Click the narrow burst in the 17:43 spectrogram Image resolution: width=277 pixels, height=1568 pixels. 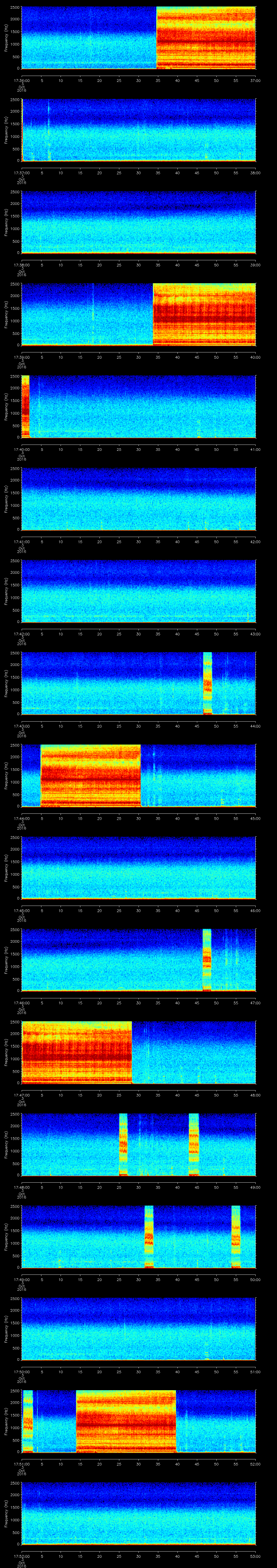[x=207, y=683]
